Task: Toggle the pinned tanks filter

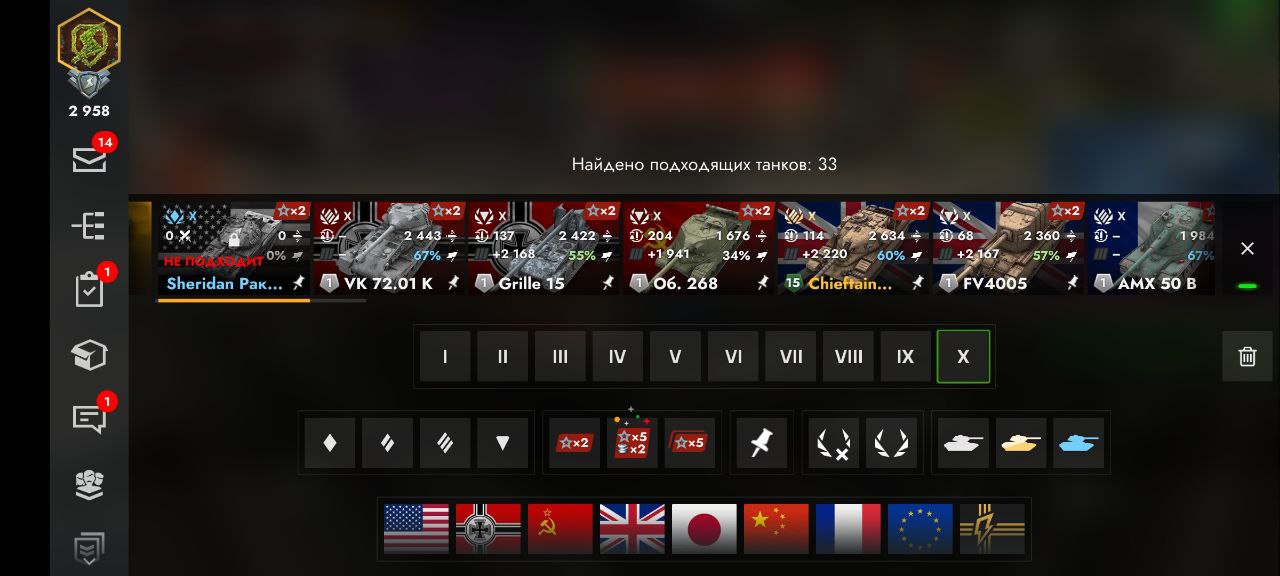Action: [x=762, y=443]
